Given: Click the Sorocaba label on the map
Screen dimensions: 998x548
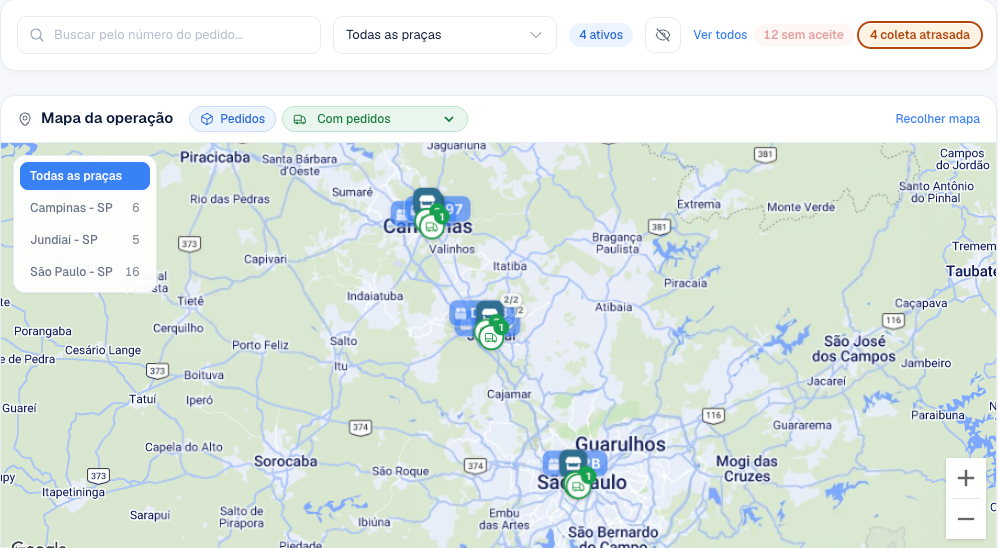Looking at the screenshot, I should coord(286,461).
